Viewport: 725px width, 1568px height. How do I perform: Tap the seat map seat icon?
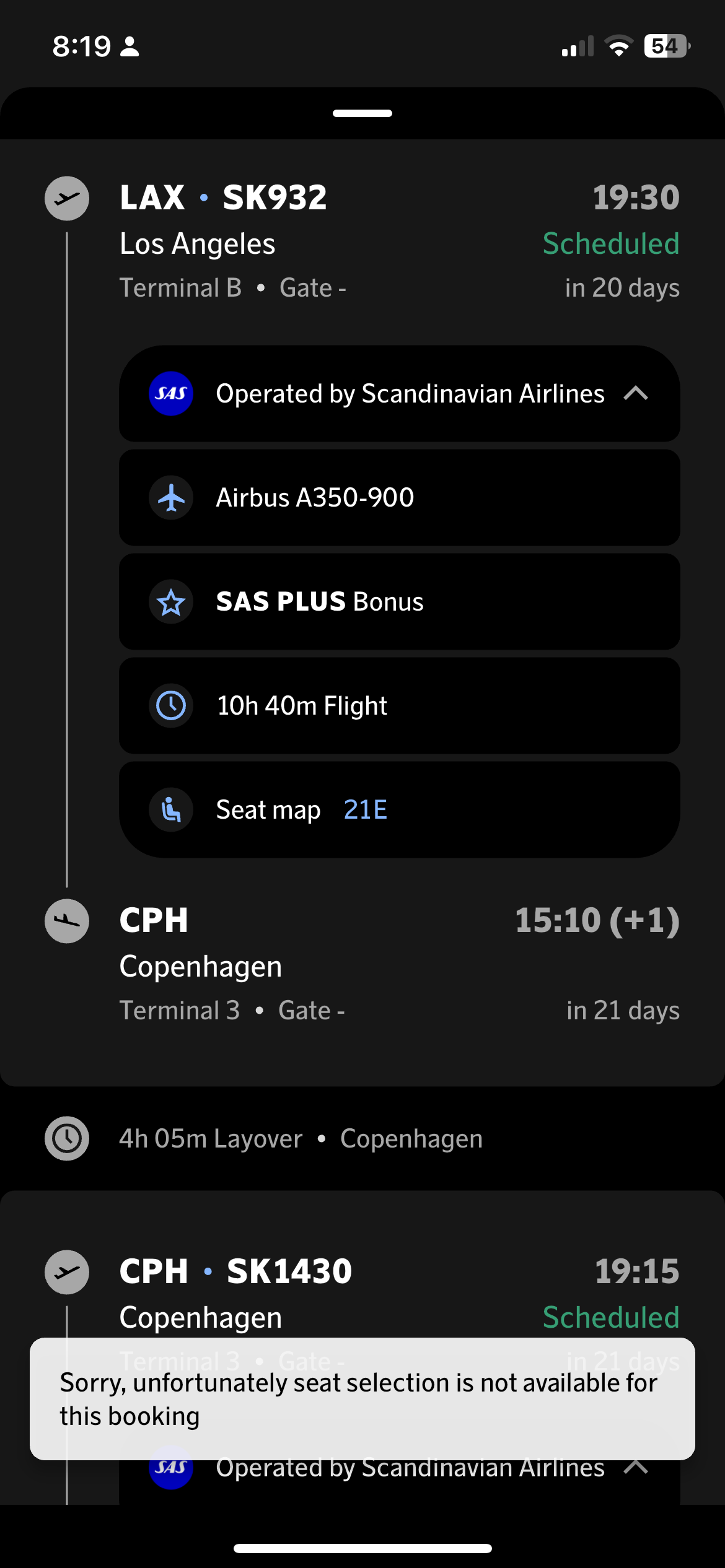pyautogui.click(x=171, y=810)
